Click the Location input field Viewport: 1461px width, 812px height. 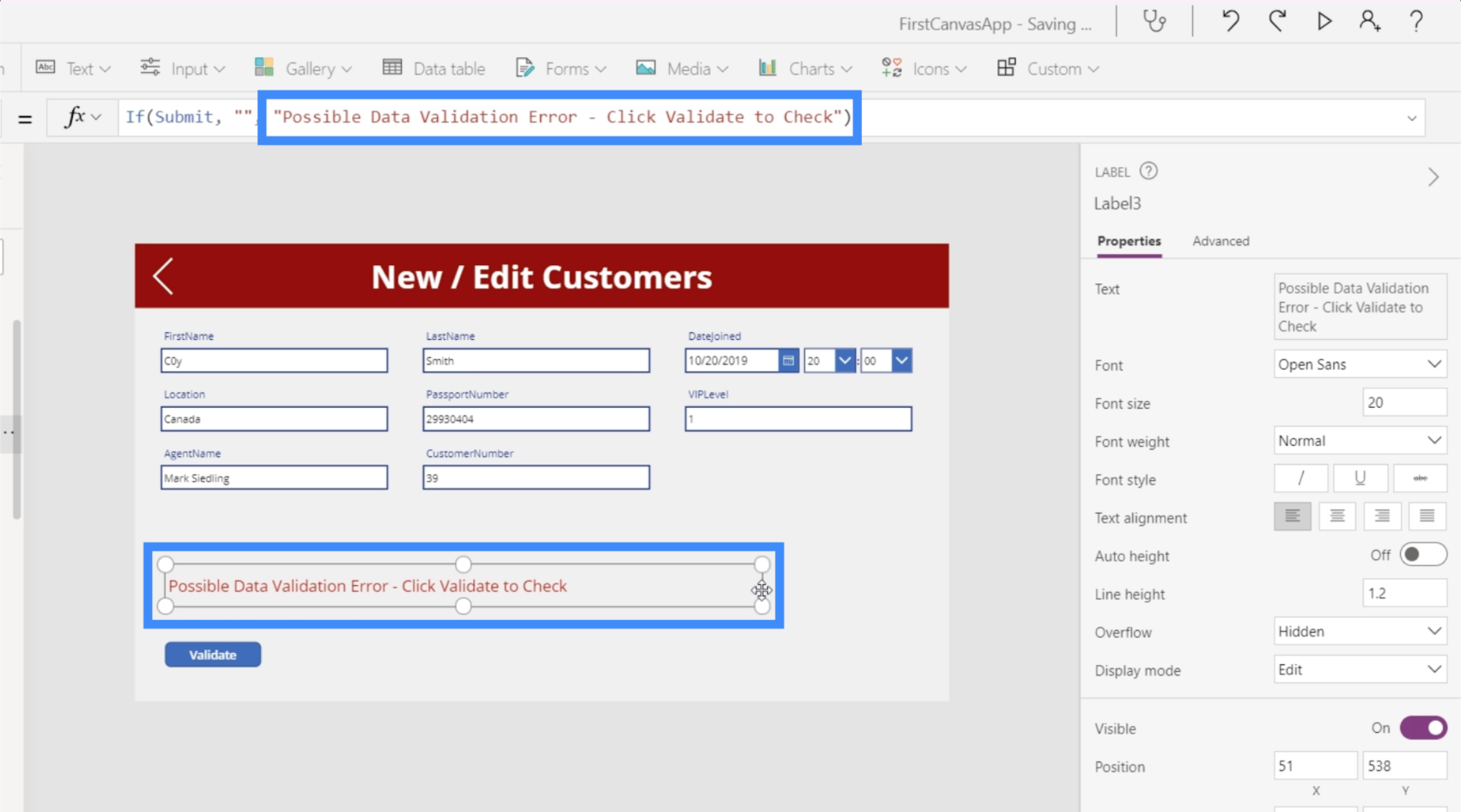point(274,419)
